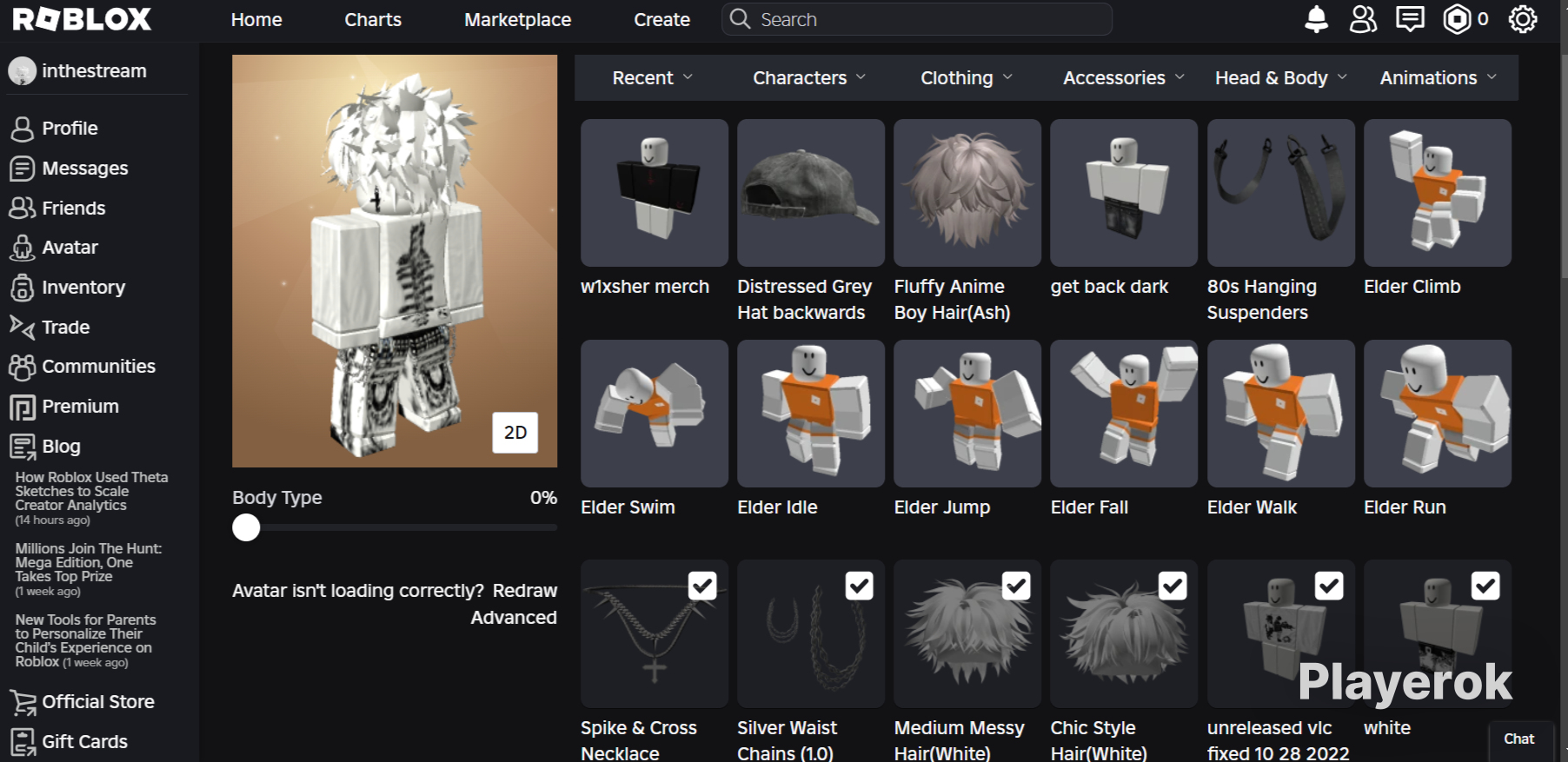Screen dimensions: 1568x762
Task: Open the settings gear icon
Action: [1523, 19]
